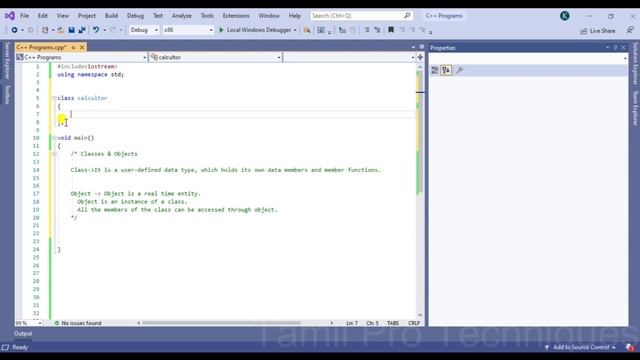Open the x86 platform dropdown
This screenshot has width=640, height=360.
[188, 30]
